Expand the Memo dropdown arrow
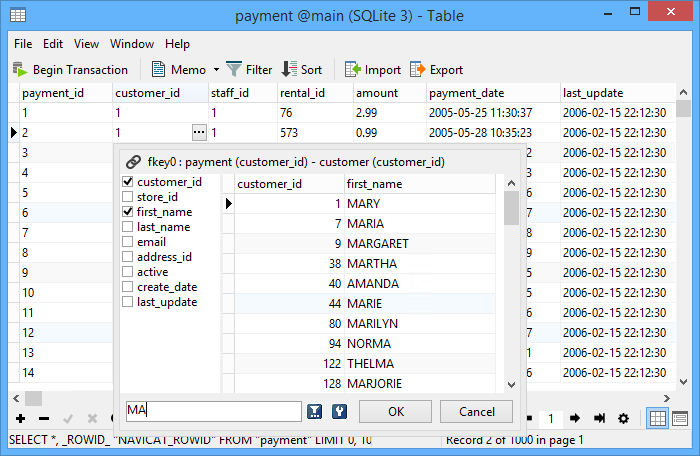Viewport: 700px width, 456px height. pyautogui.click(x=217, y=70)
